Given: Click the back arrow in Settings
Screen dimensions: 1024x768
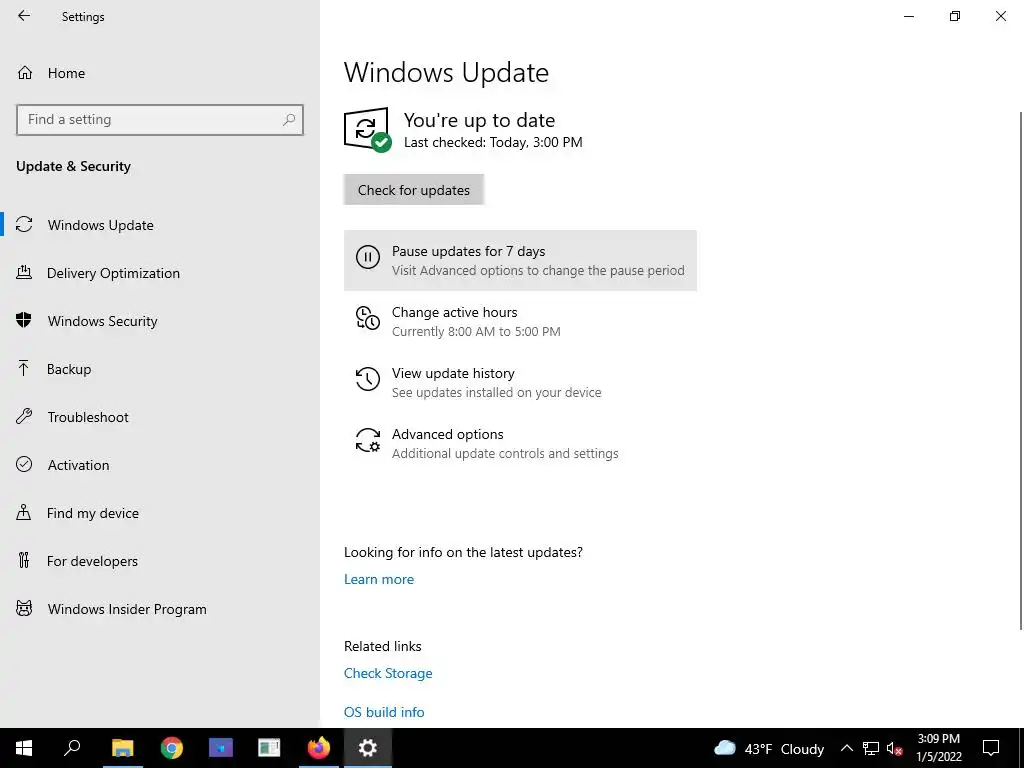Looking at the screenshot, I should click(24, 16).
